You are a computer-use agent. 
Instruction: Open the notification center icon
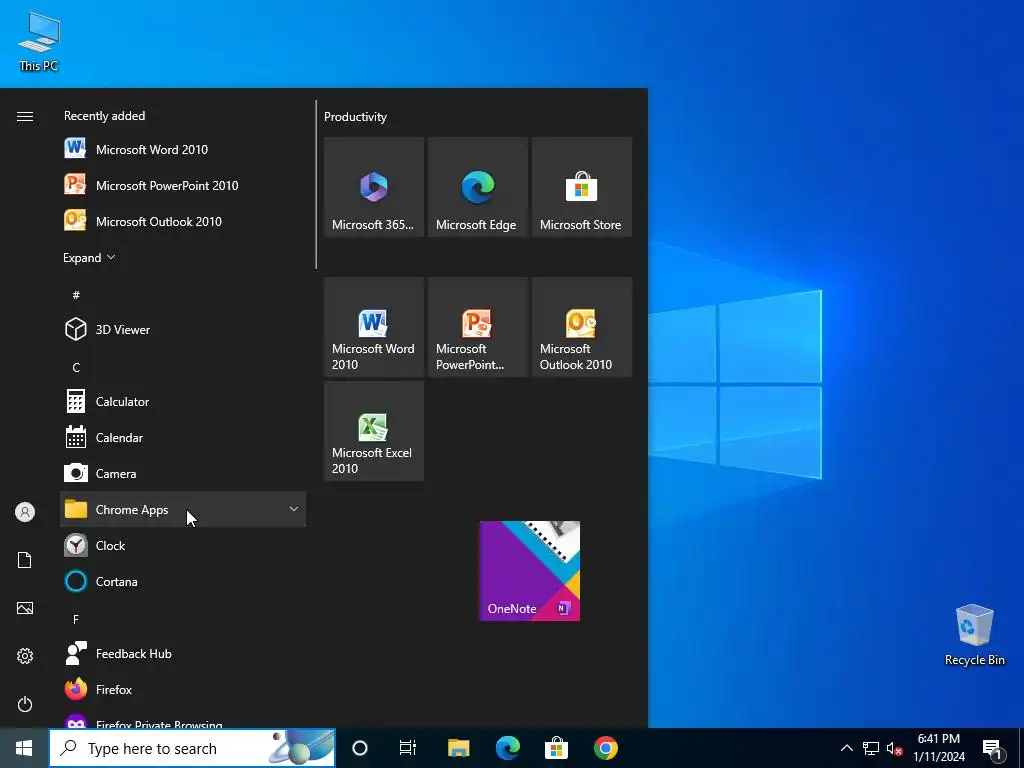tap(993, 748)
